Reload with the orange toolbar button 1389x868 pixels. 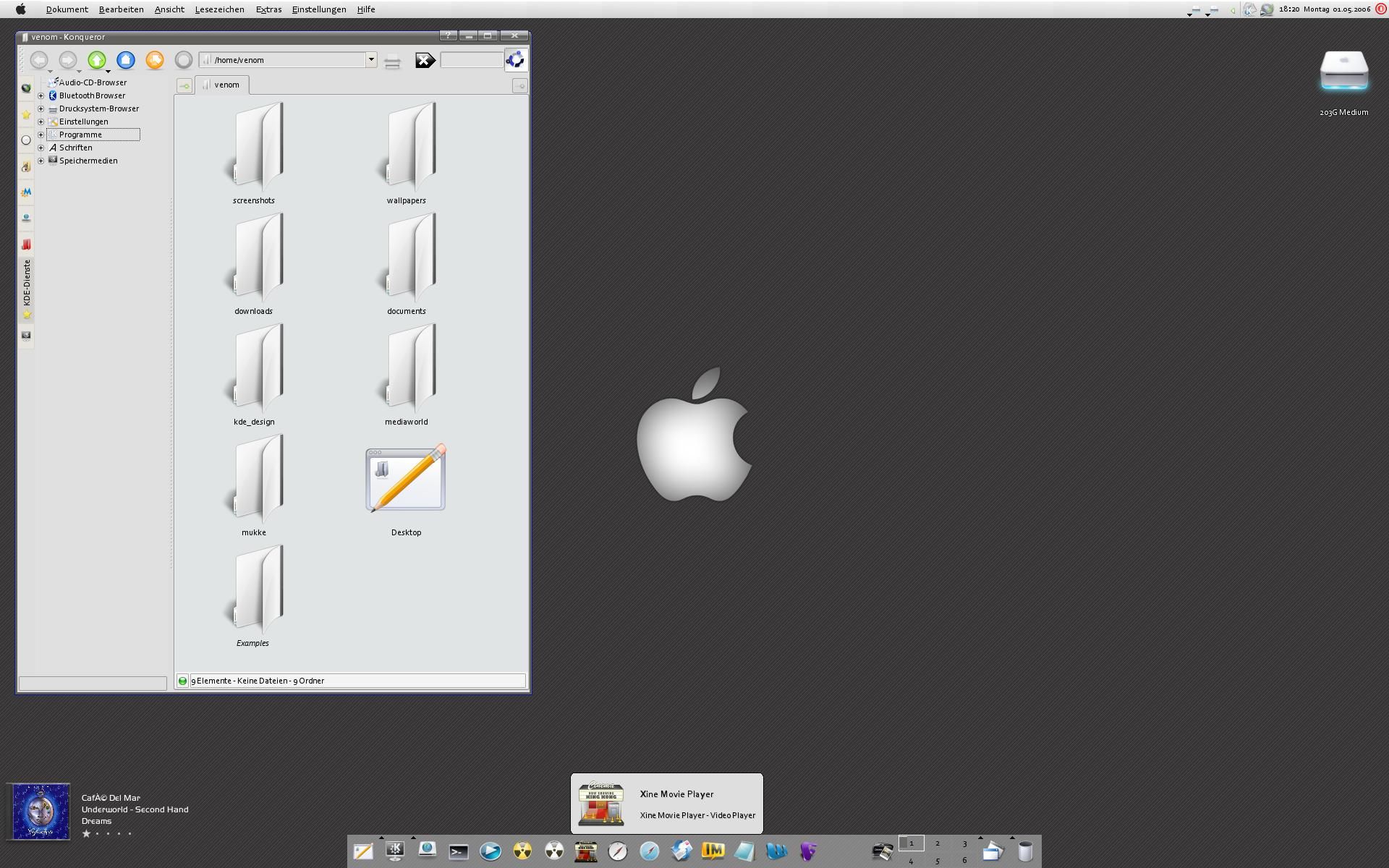click(155, 60)
